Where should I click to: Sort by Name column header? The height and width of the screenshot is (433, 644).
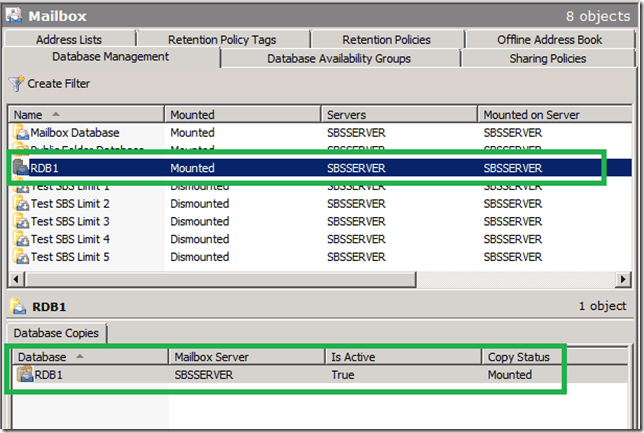tap(85, 115)
